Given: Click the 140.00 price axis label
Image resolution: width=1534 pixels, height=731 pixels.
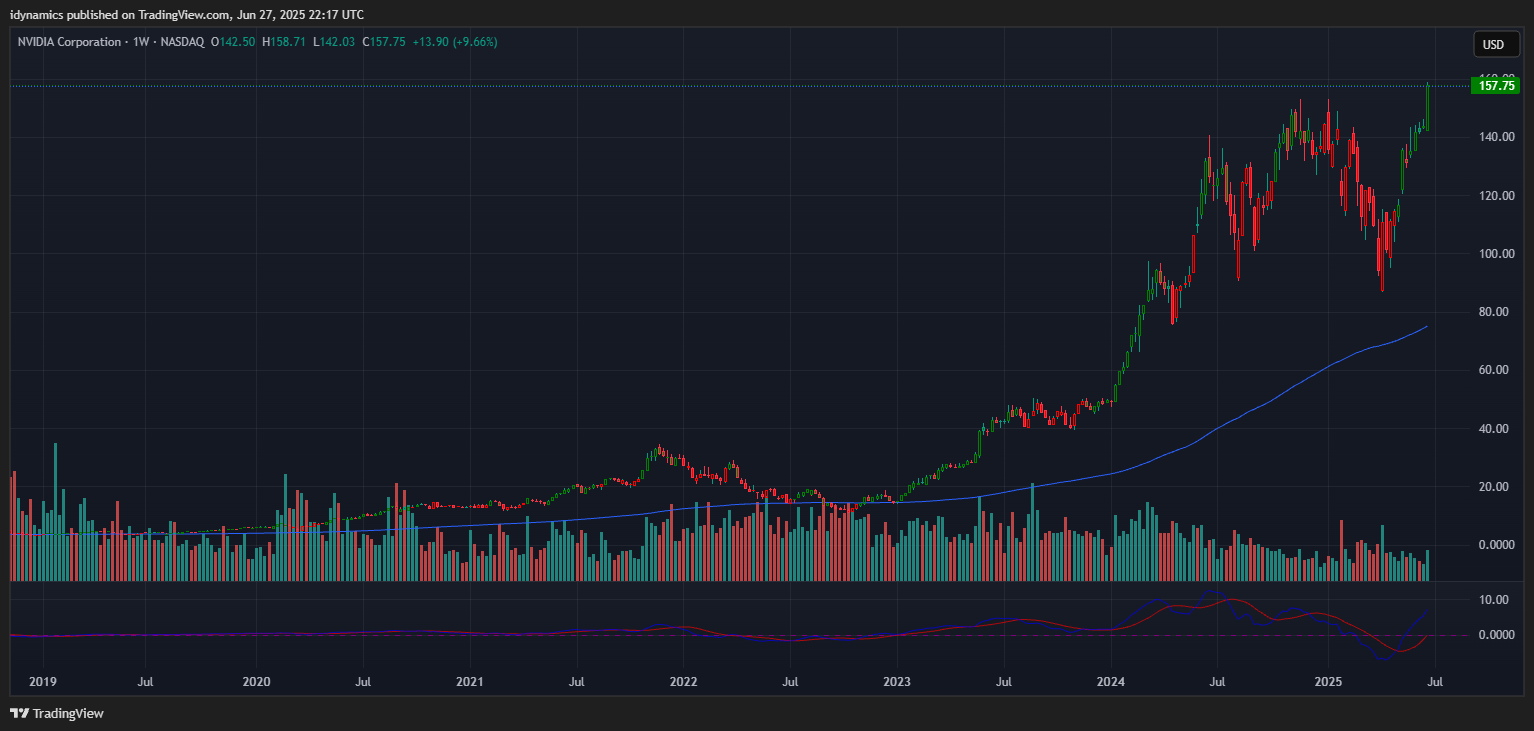Looking at the screenshot, I should tap(1496, 137).
